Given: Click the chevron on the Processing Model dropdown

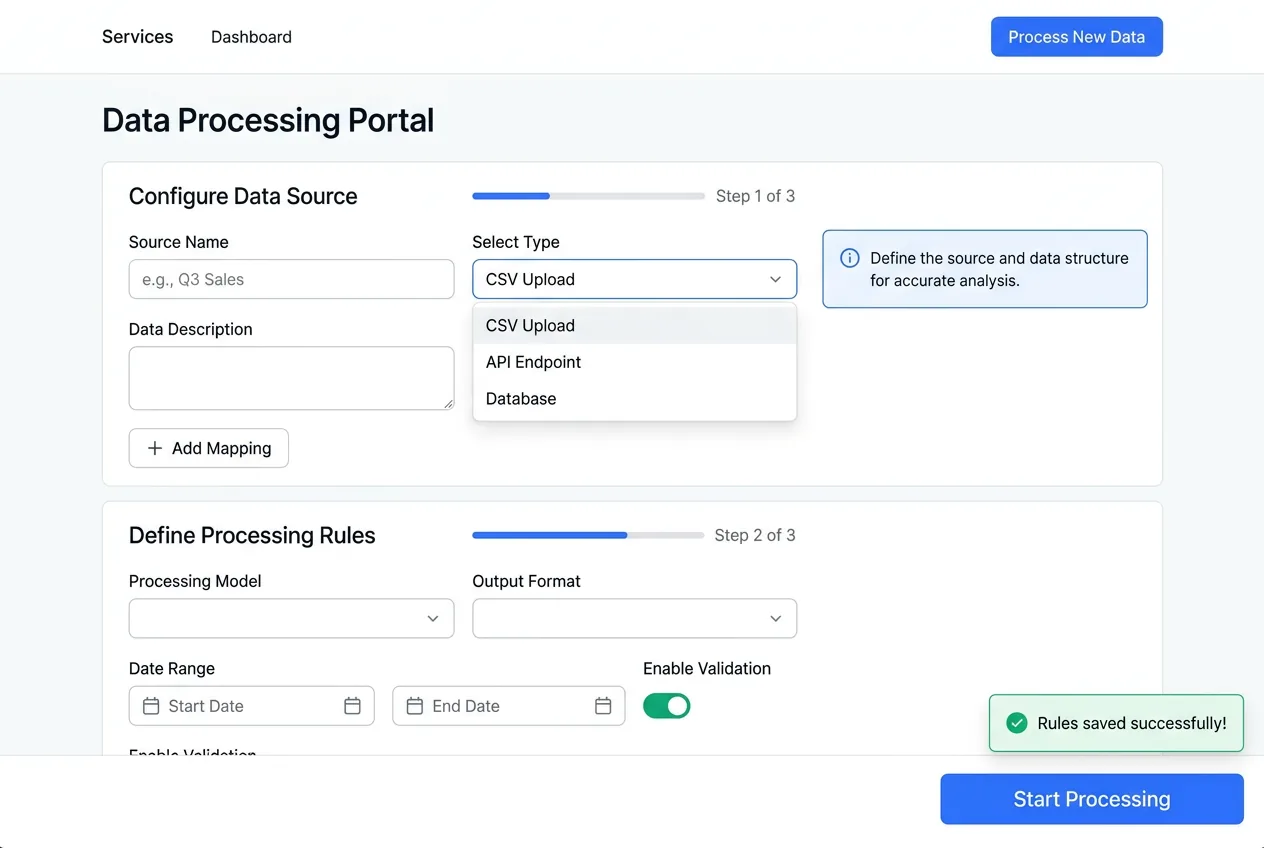Looking at the screenshot, I should pos(433,618).
